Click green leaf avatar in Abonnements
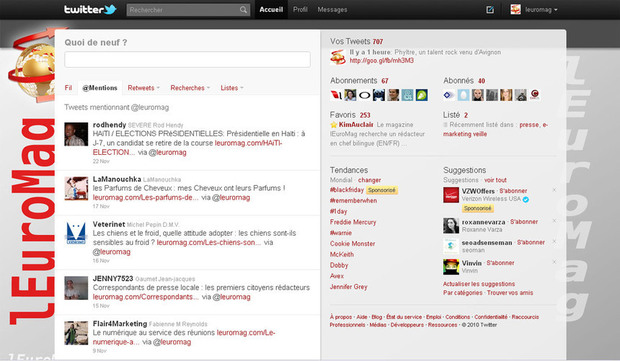This screenshot has height=361, width=620. point(422,95)
